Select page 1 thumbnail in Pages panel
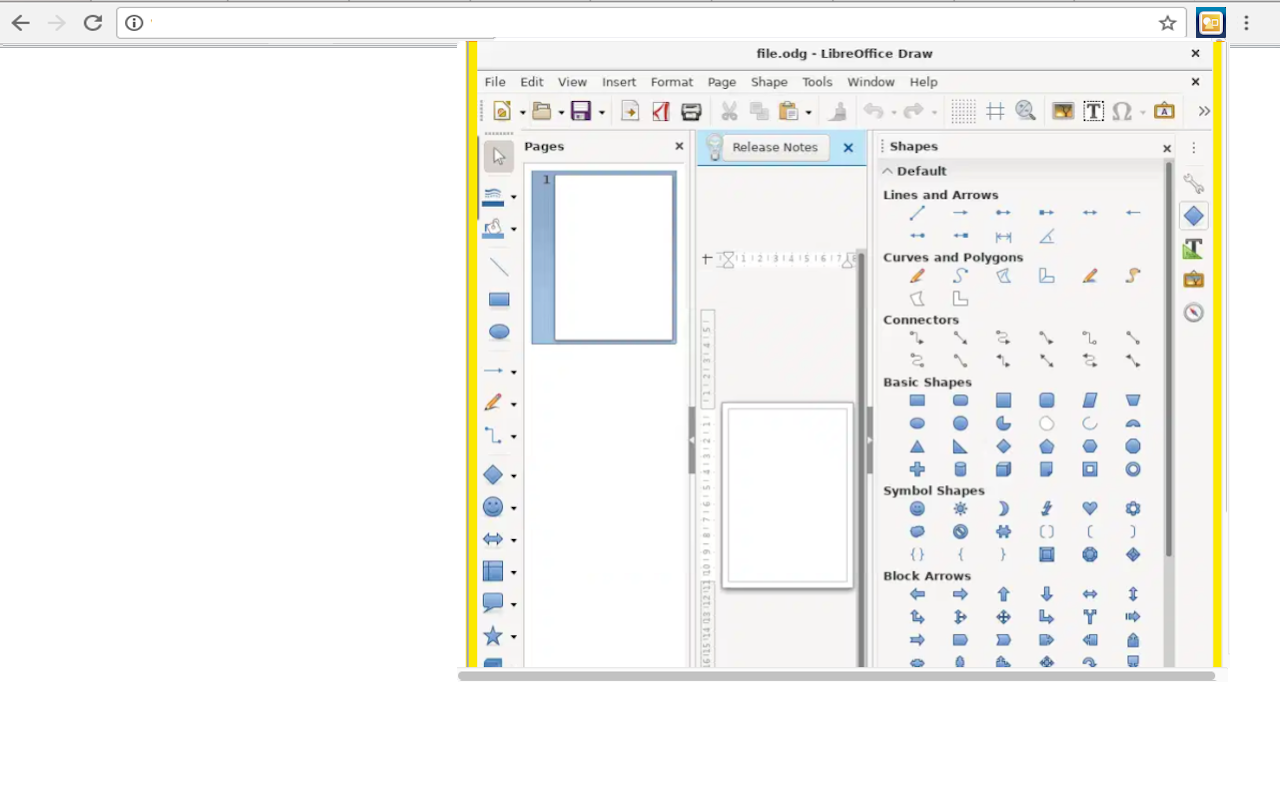 coord(604,258)
